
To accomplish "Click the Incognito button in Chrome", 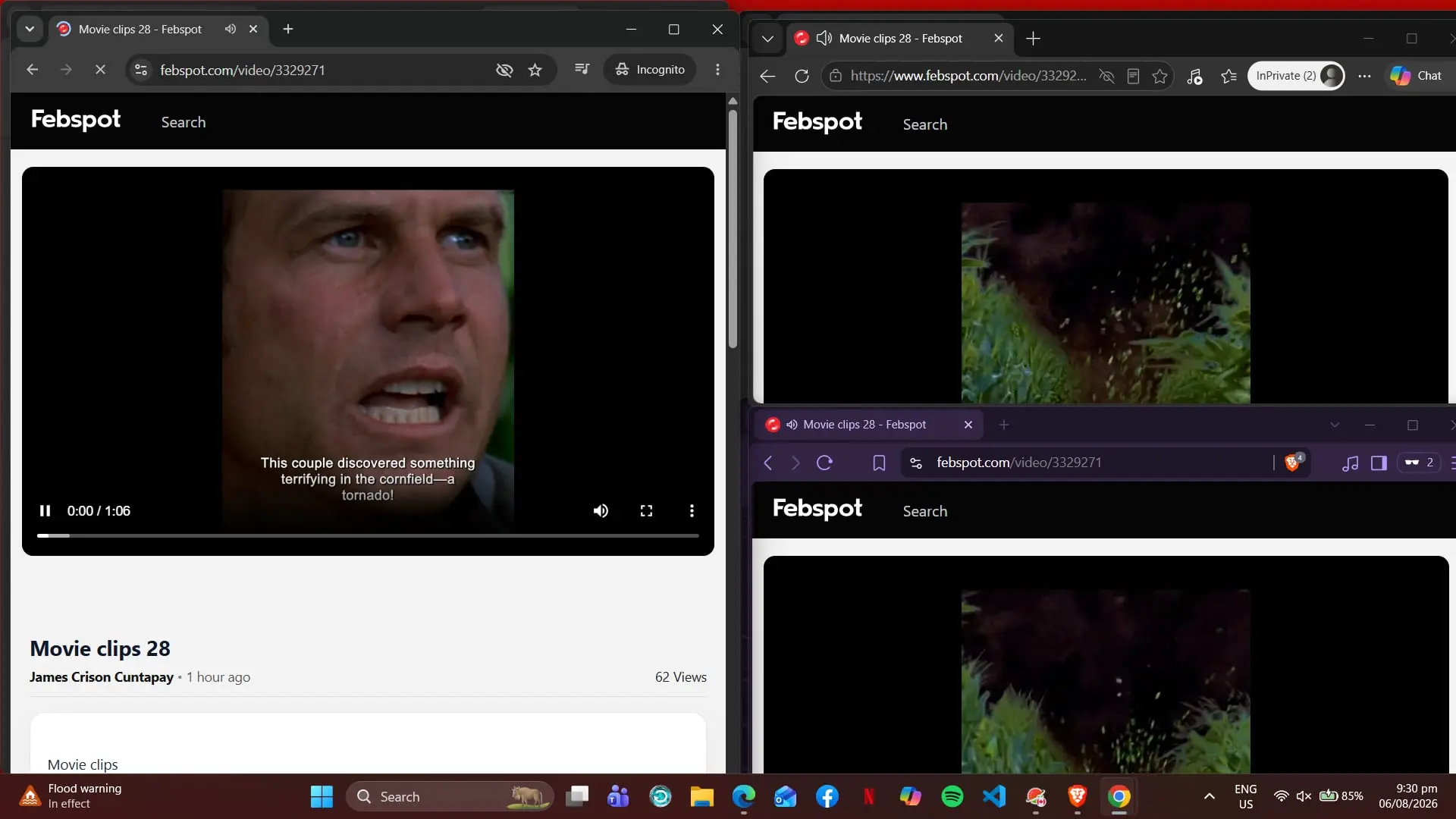I will pyautogui.click(x=650, y=70).
